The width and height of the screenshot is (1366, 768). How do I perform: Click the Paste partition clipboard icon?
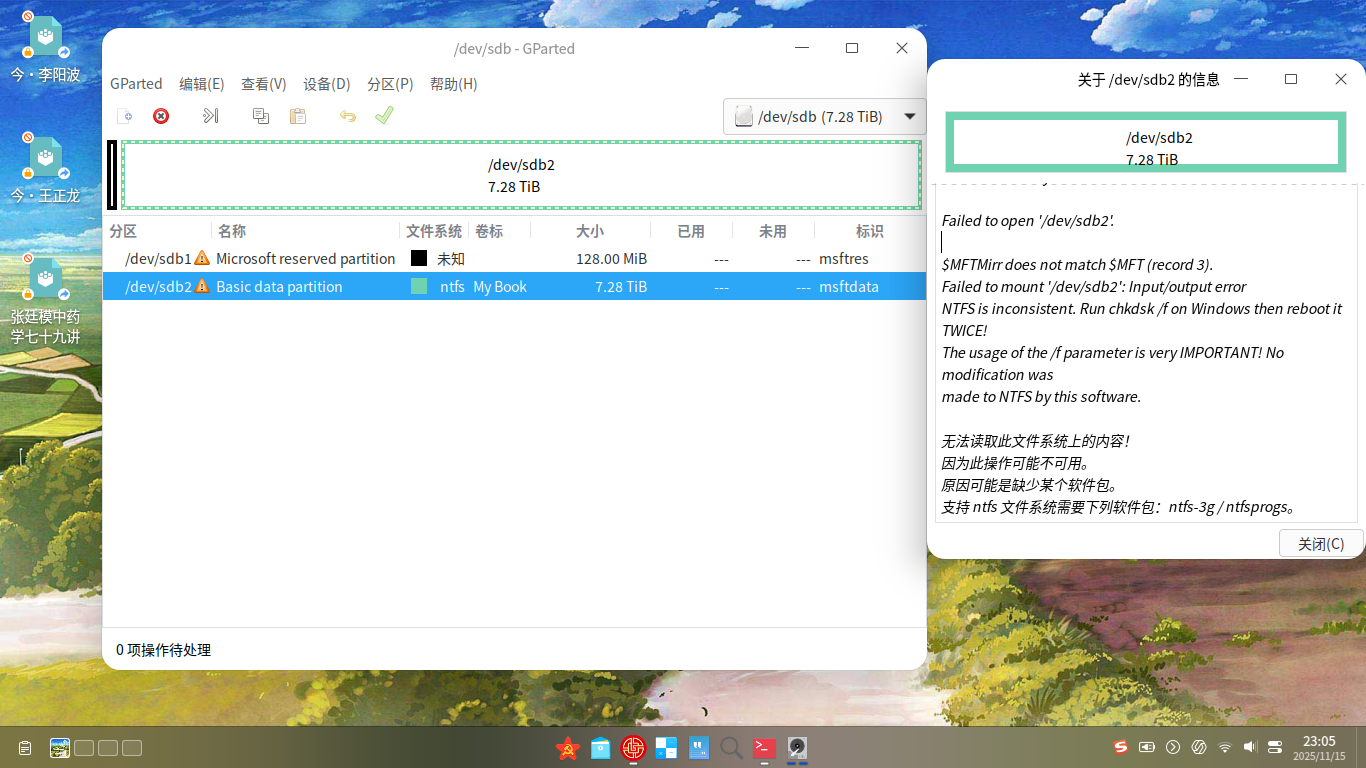coord(298,116)
